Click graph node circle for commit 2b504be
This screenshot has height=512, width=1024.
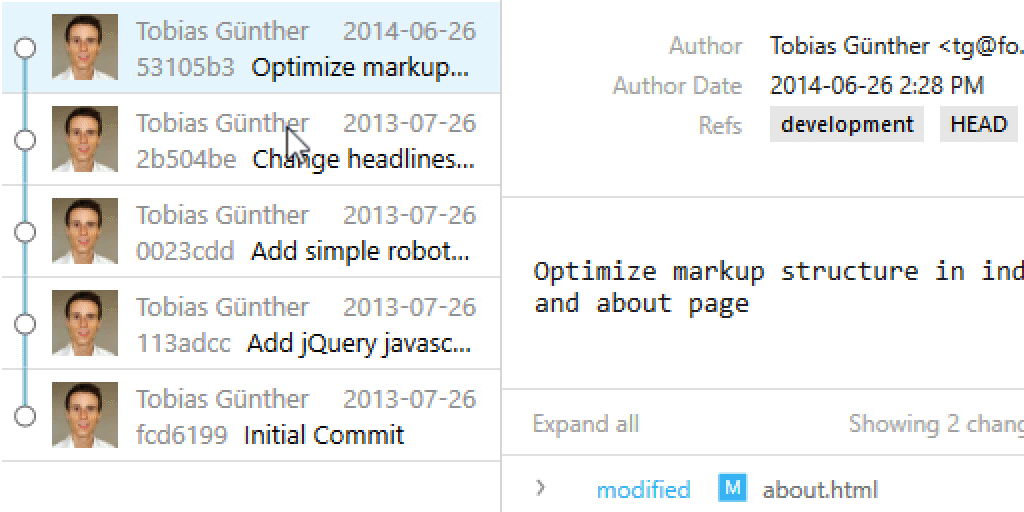(x=26, y=139)
